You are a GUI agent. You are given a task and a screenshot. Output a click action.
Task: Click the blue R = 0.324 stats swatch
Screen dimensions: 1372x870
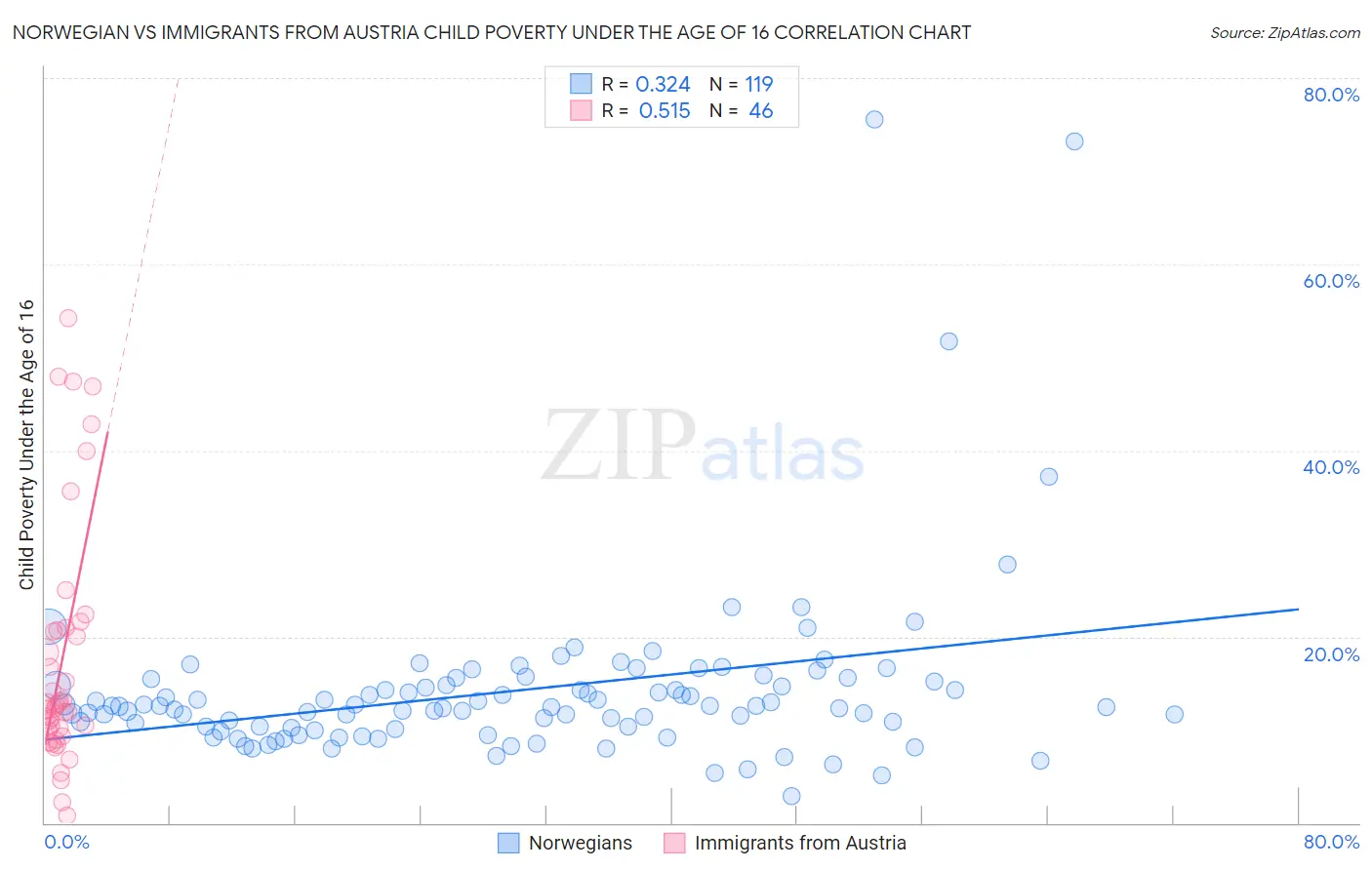point(582,84)
